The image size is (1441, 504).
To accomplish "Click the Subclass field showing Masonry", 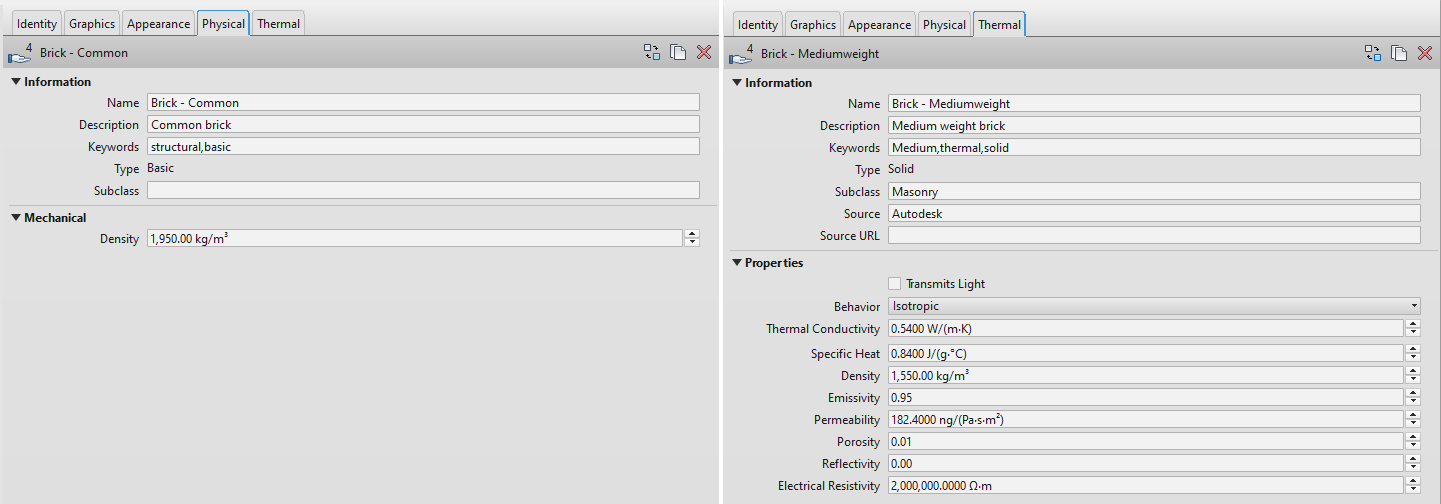I will [x=1154, y=191].
